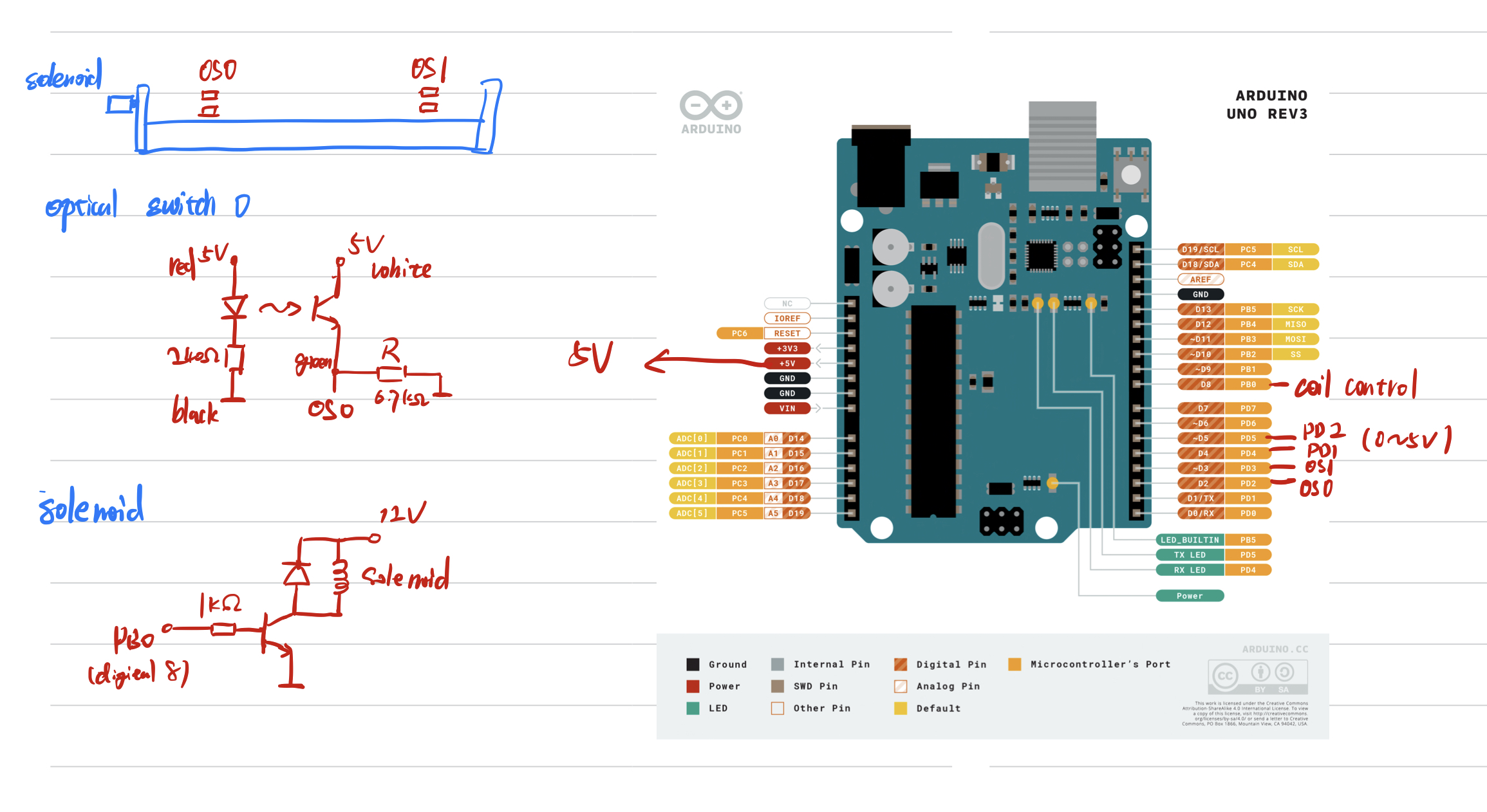Click the Arduino infinity logo

click(x=711, y=105)
